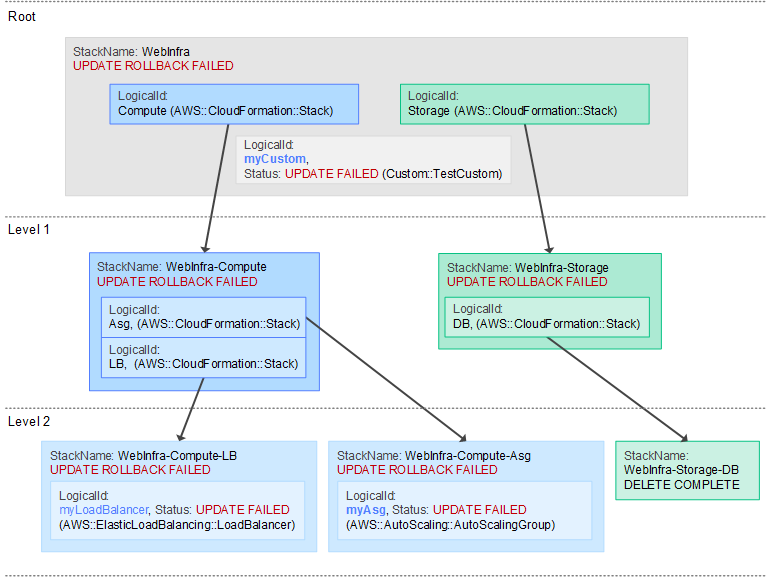This screenshot has width=767, height=577.
Task: Click the WebInfra-Storage stack name
Action: tap(561, 268)
